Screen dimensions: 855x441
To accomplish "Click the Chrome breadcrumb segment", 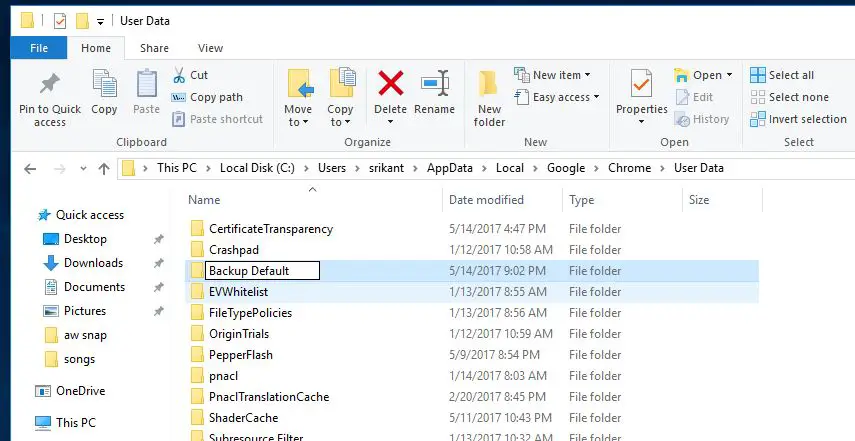I will point(629,168).
